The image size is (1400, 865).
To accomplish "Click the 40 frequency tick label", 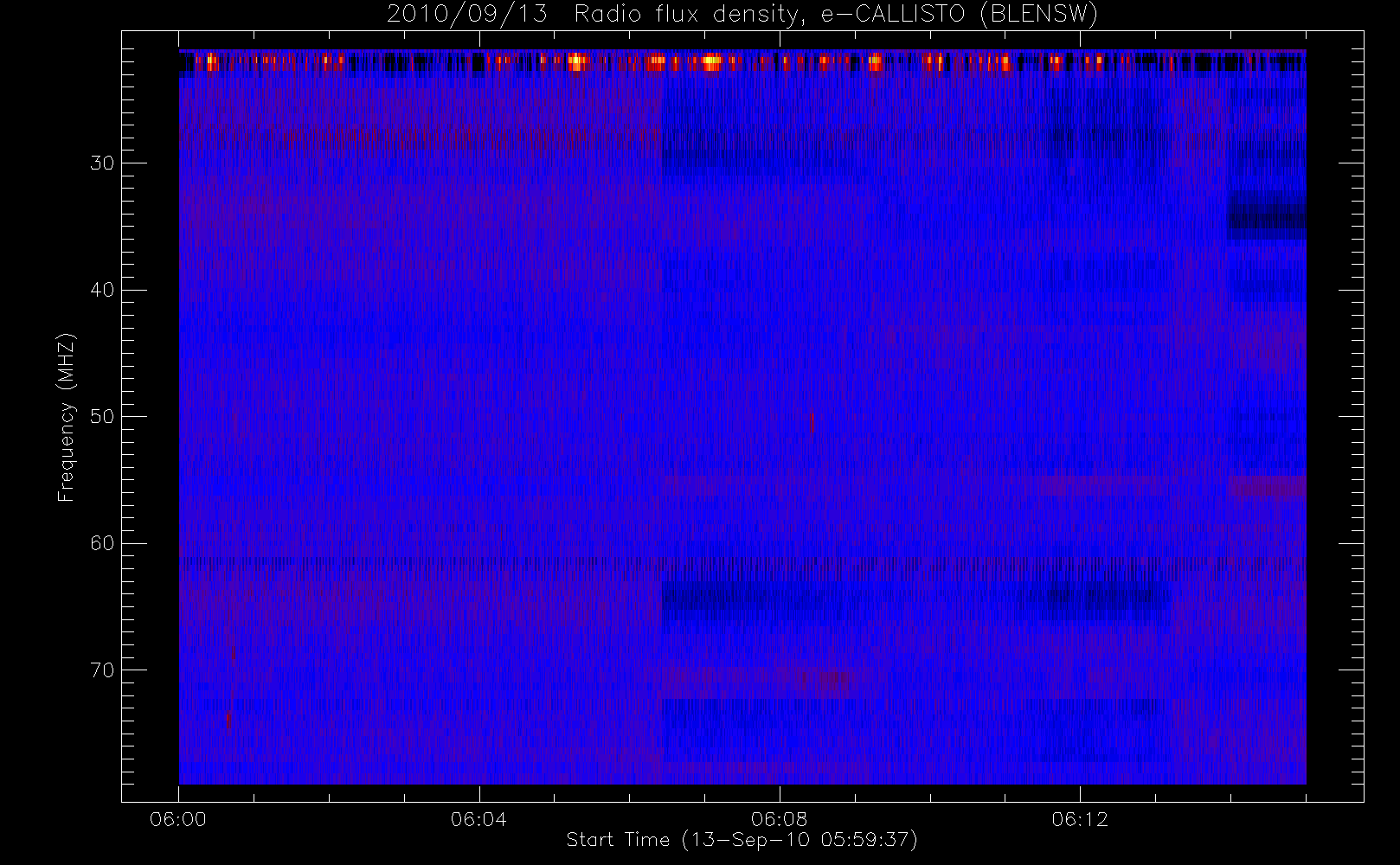I will pos(102,290).
